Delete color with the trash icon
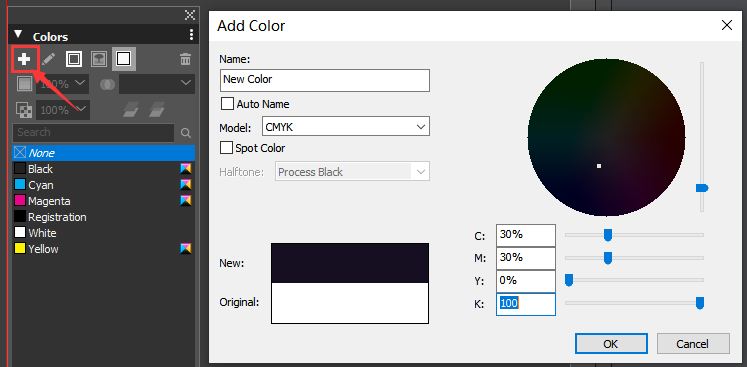 185,59
